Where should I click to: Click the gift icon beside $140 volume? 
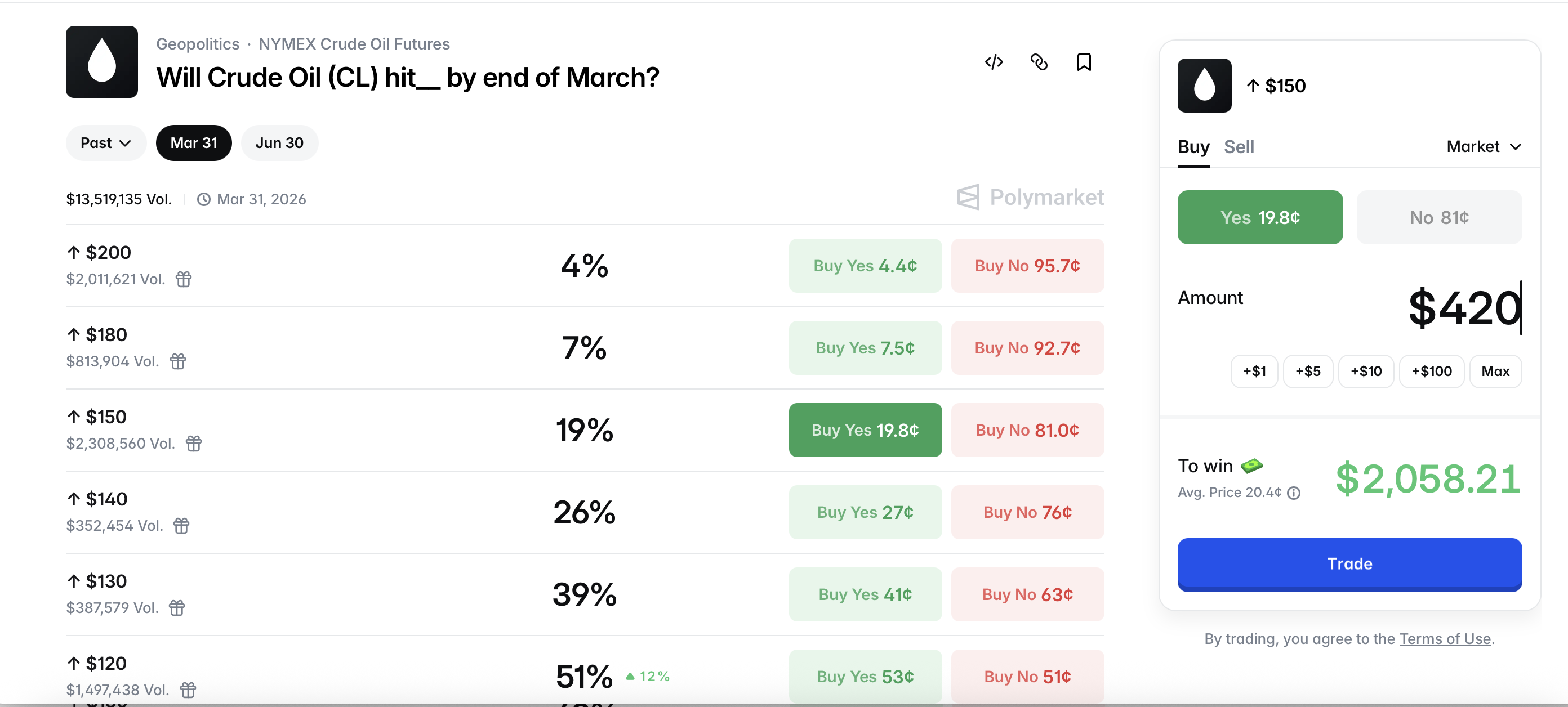181,526
